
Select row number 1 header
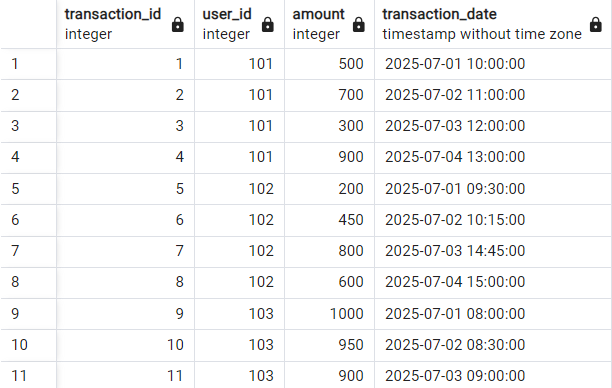pos(28,64)
